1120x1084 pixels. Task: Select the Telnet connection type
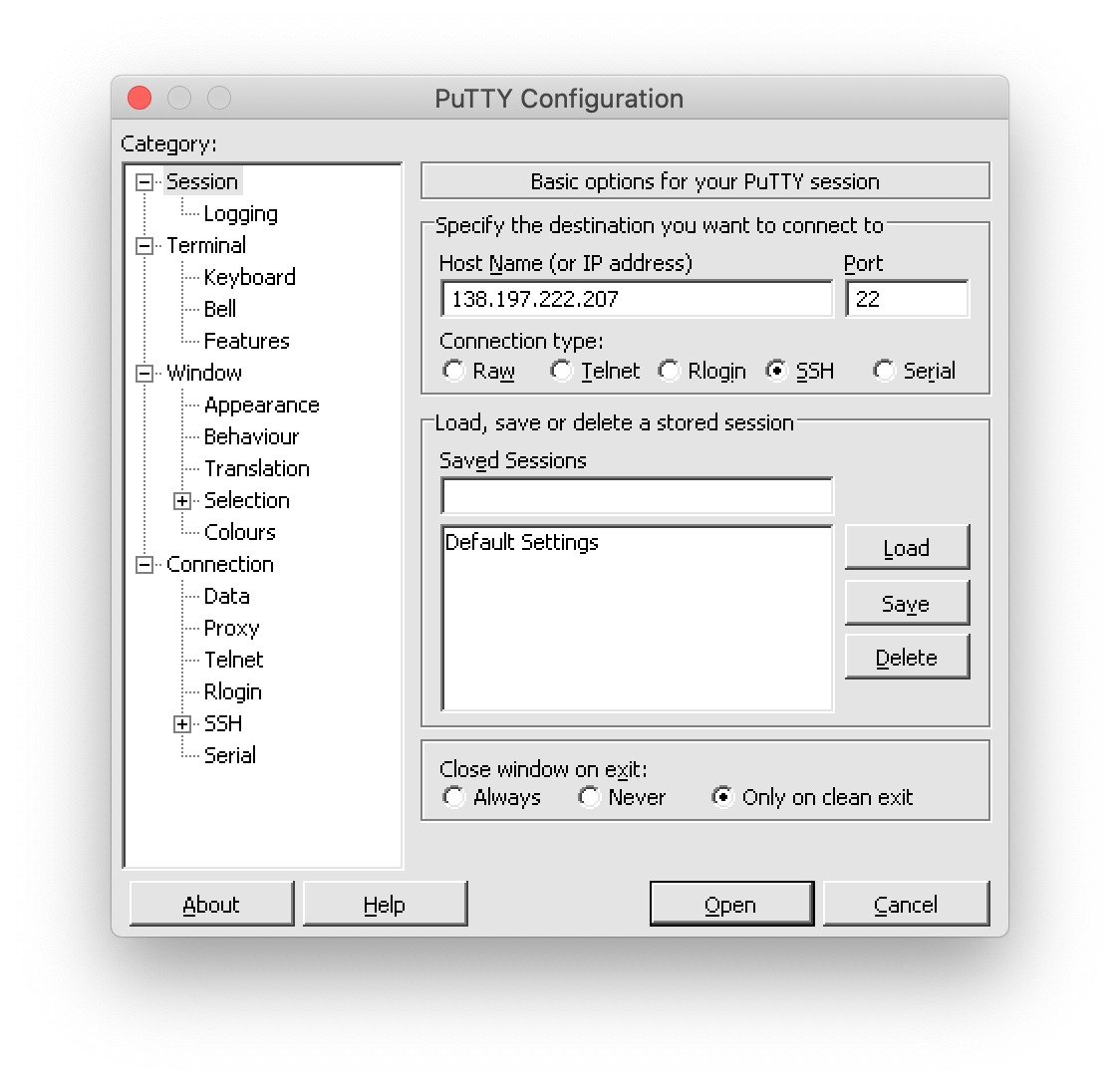[561, 371]
